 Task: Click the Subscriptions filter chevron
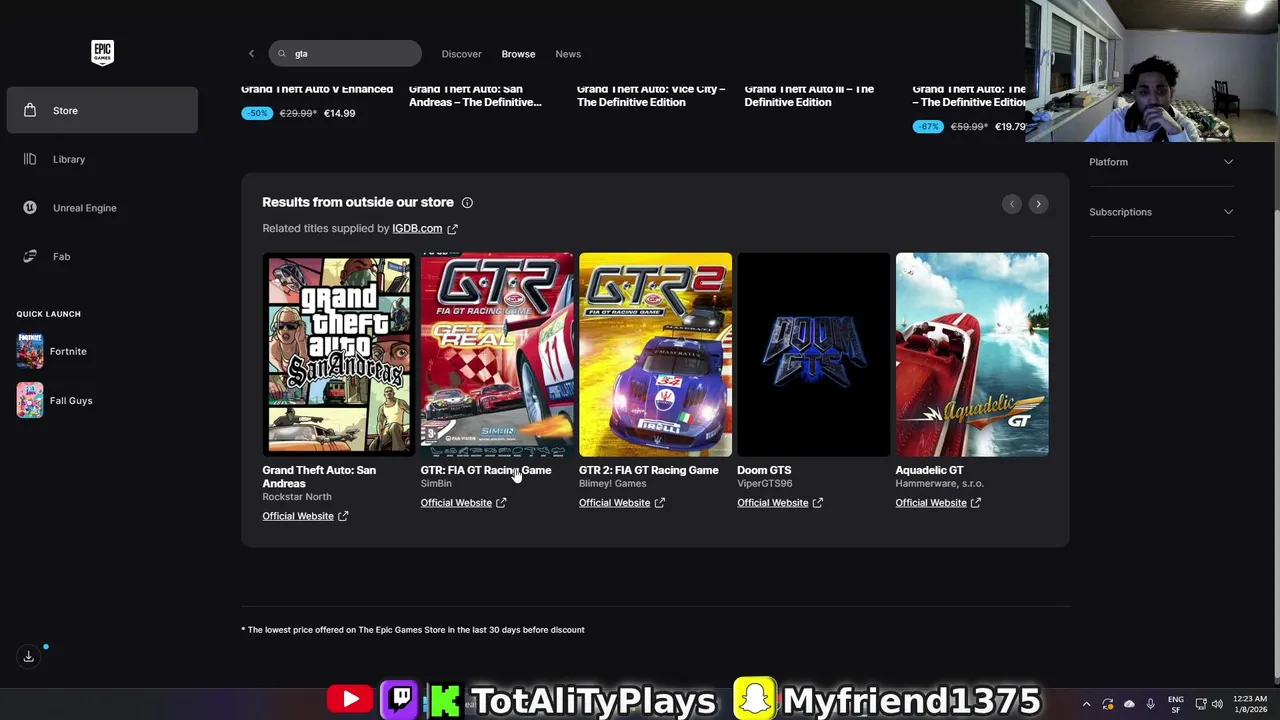point(1228,212)
